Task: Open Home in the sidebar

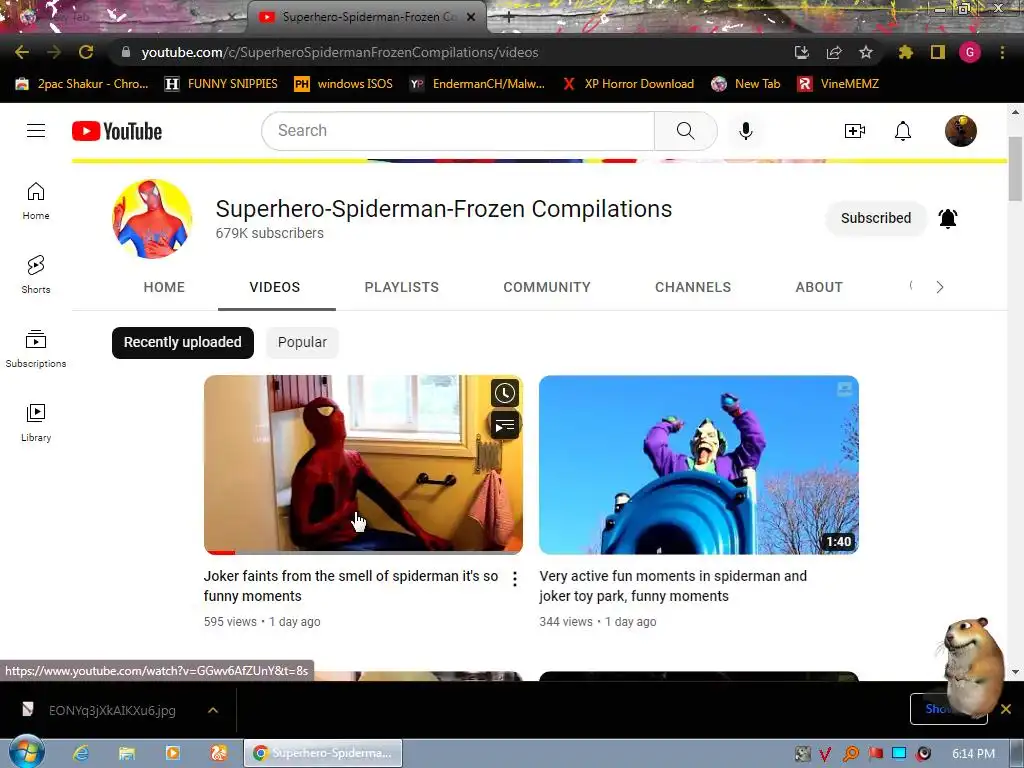Action: point(36,200)
